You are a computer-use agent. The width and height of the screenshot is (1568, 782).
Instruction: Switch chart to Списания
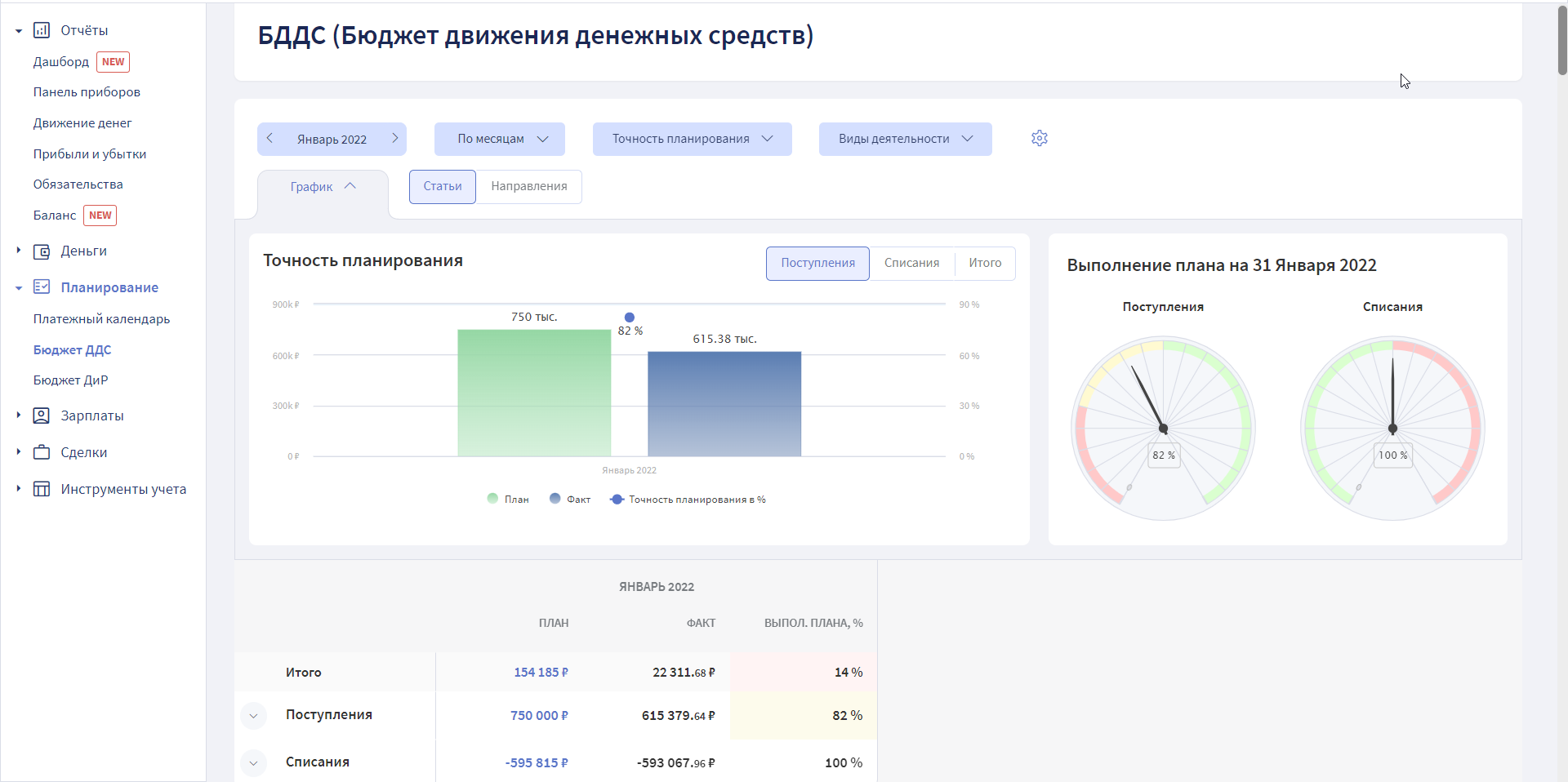coord(911,263)
